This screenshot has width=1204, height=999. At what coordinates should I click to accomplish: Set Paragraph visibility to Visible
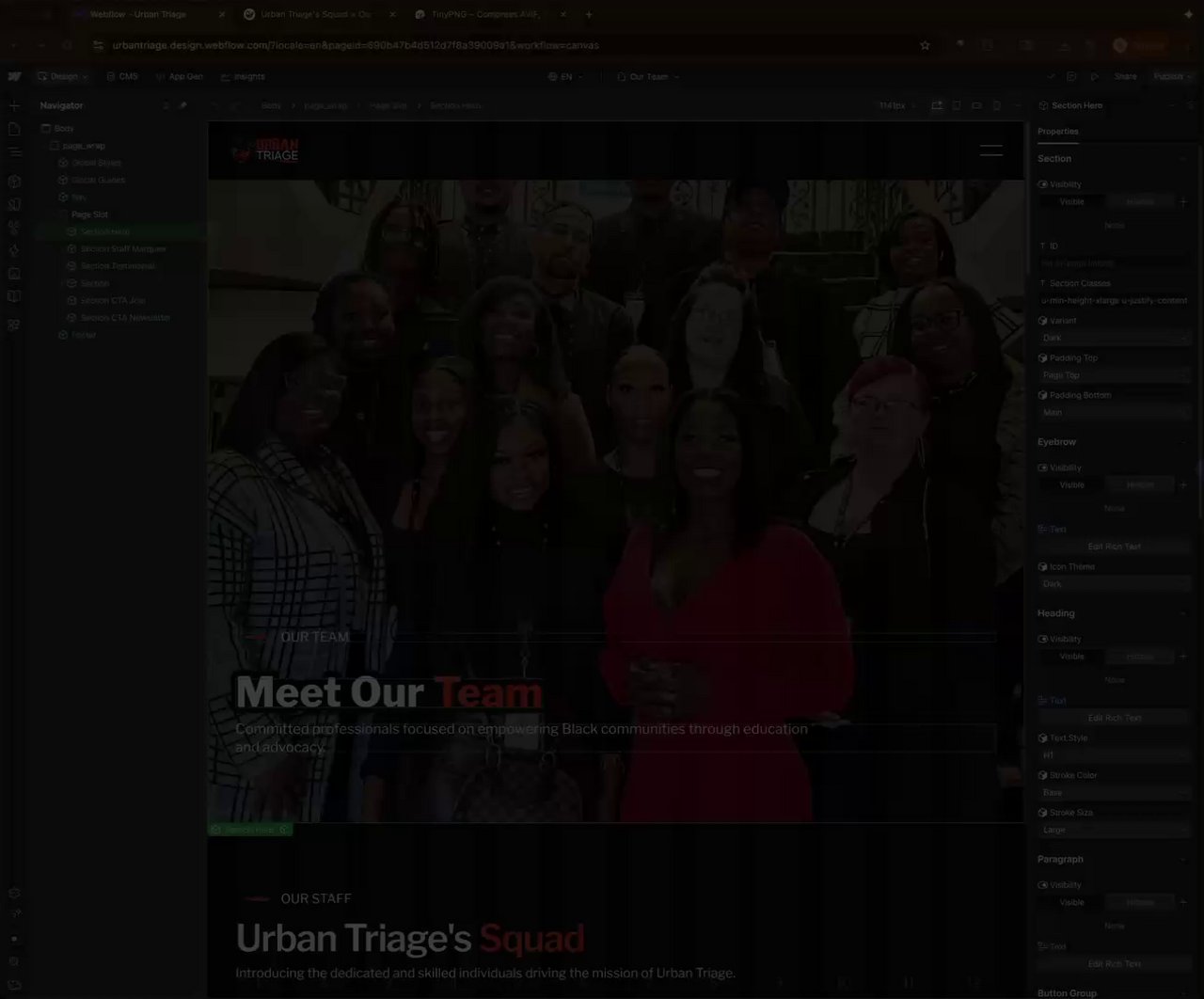1071,902
